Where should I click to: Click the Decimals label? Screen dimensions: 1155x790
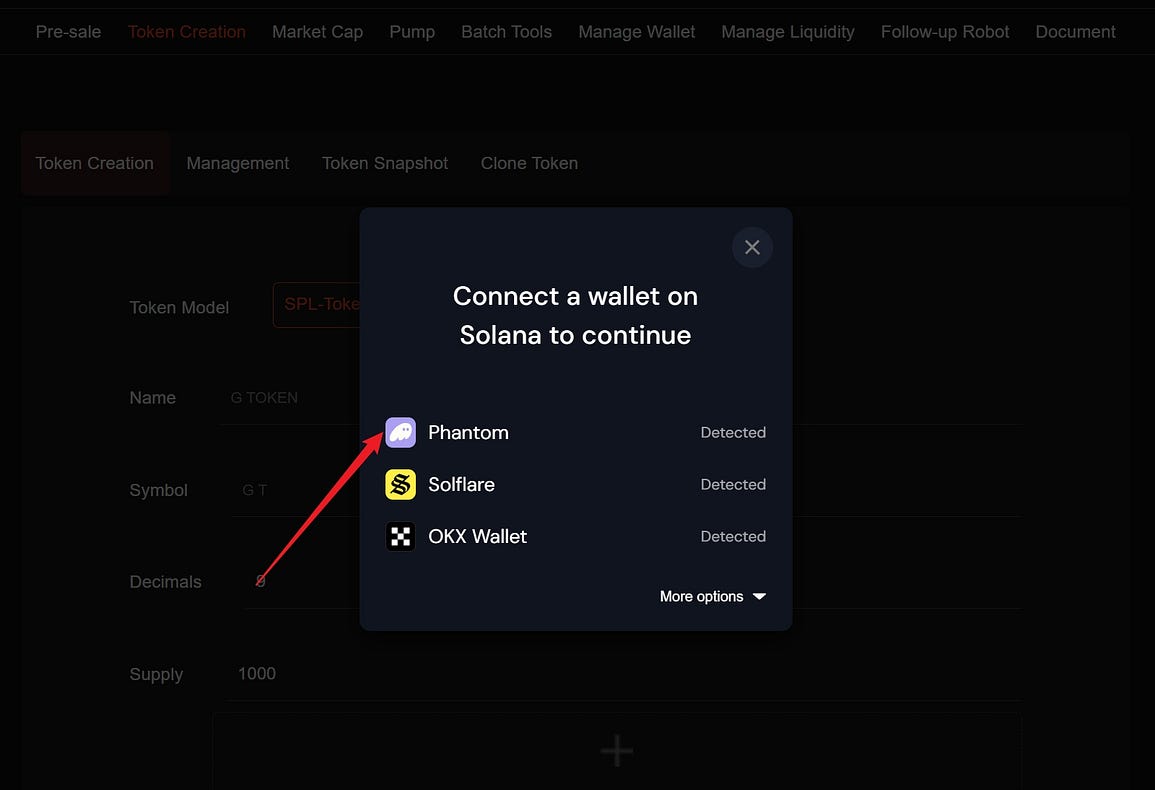166,582
